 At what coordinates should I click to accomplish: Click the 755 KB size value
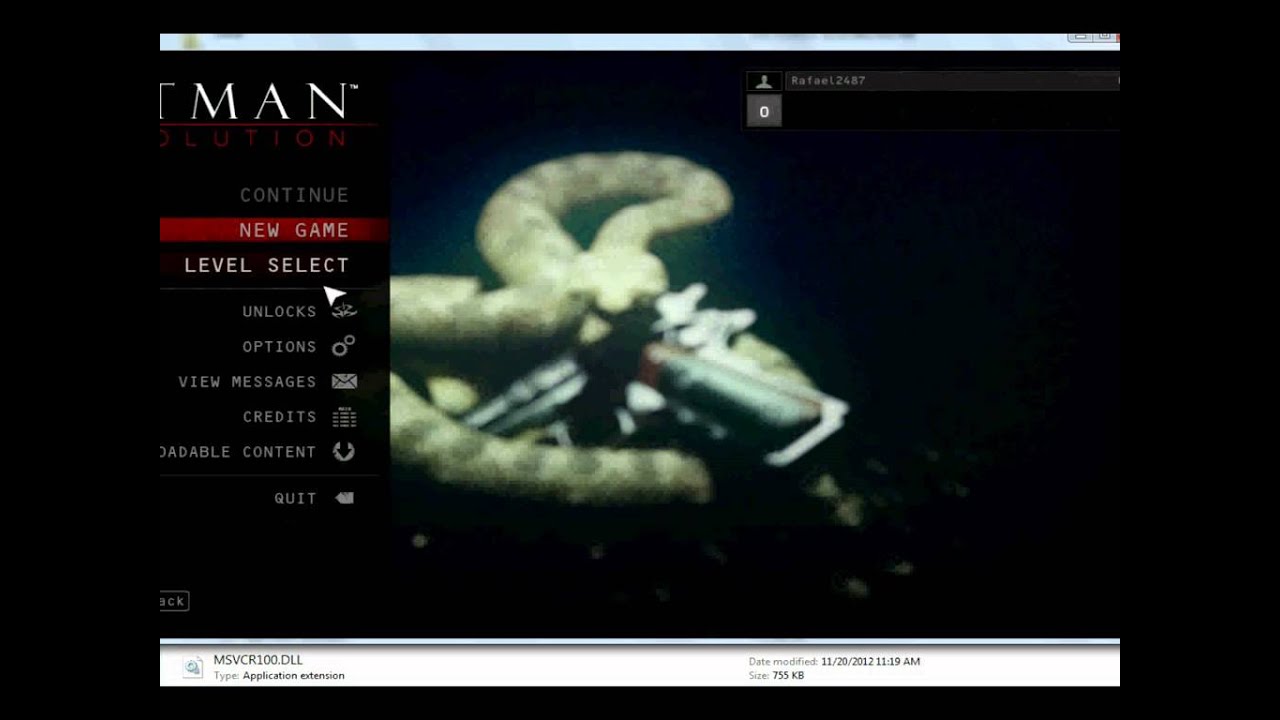(x=788, y=676)
